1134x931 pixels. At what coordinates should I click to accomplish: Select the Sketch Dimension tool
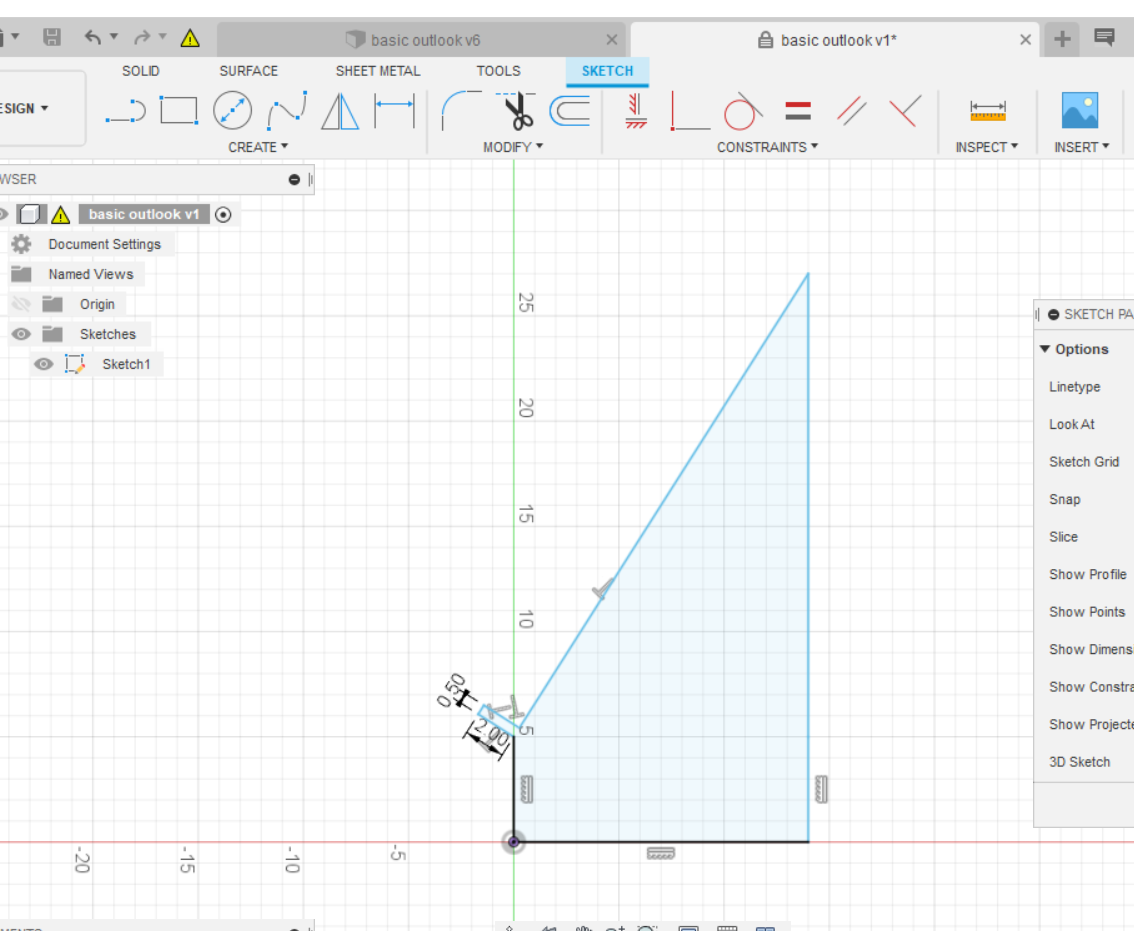(x=394, y=111)
